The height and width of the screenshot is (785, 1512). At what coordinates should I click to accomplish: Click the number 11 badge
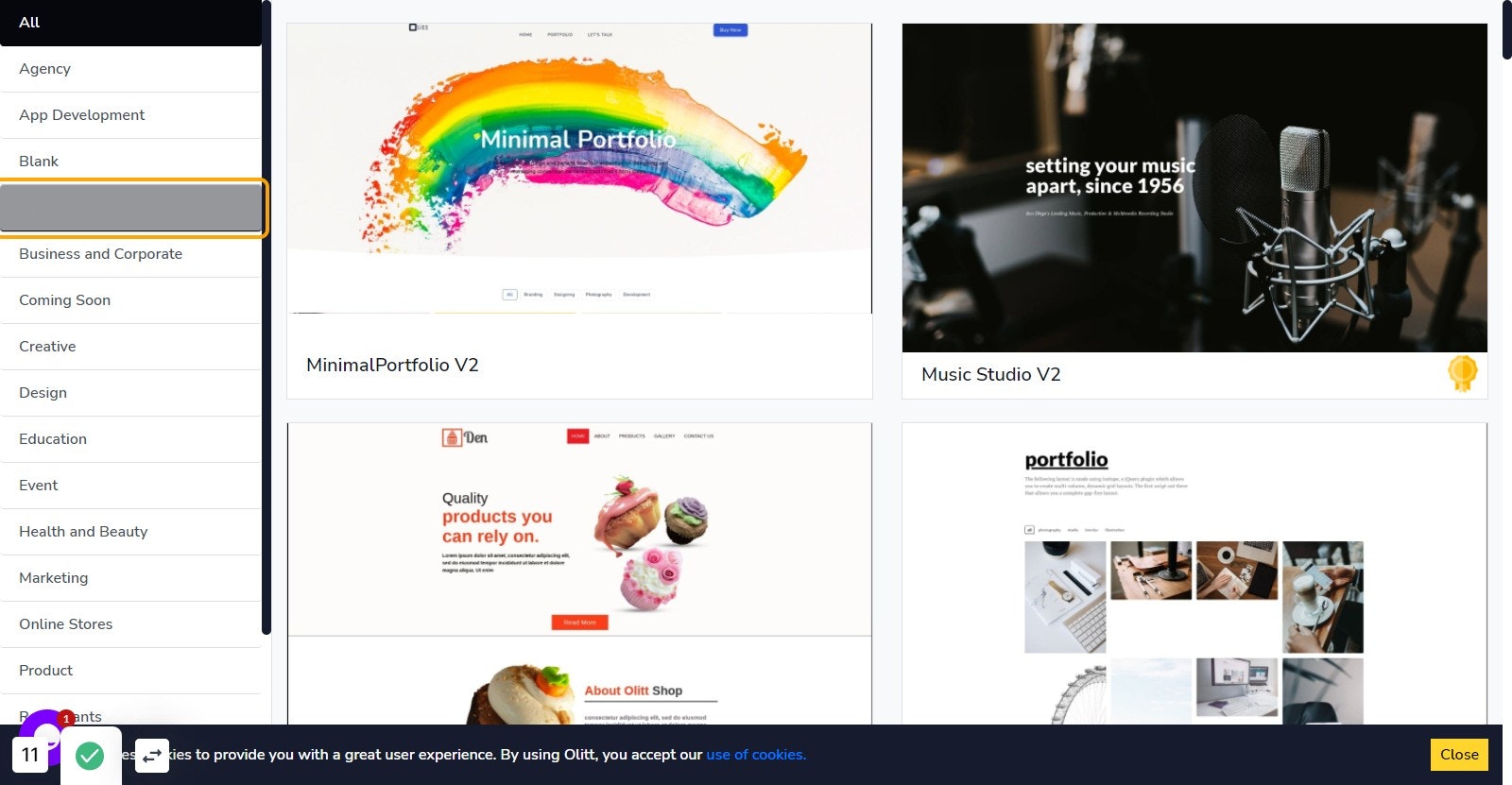coord(30,755)
